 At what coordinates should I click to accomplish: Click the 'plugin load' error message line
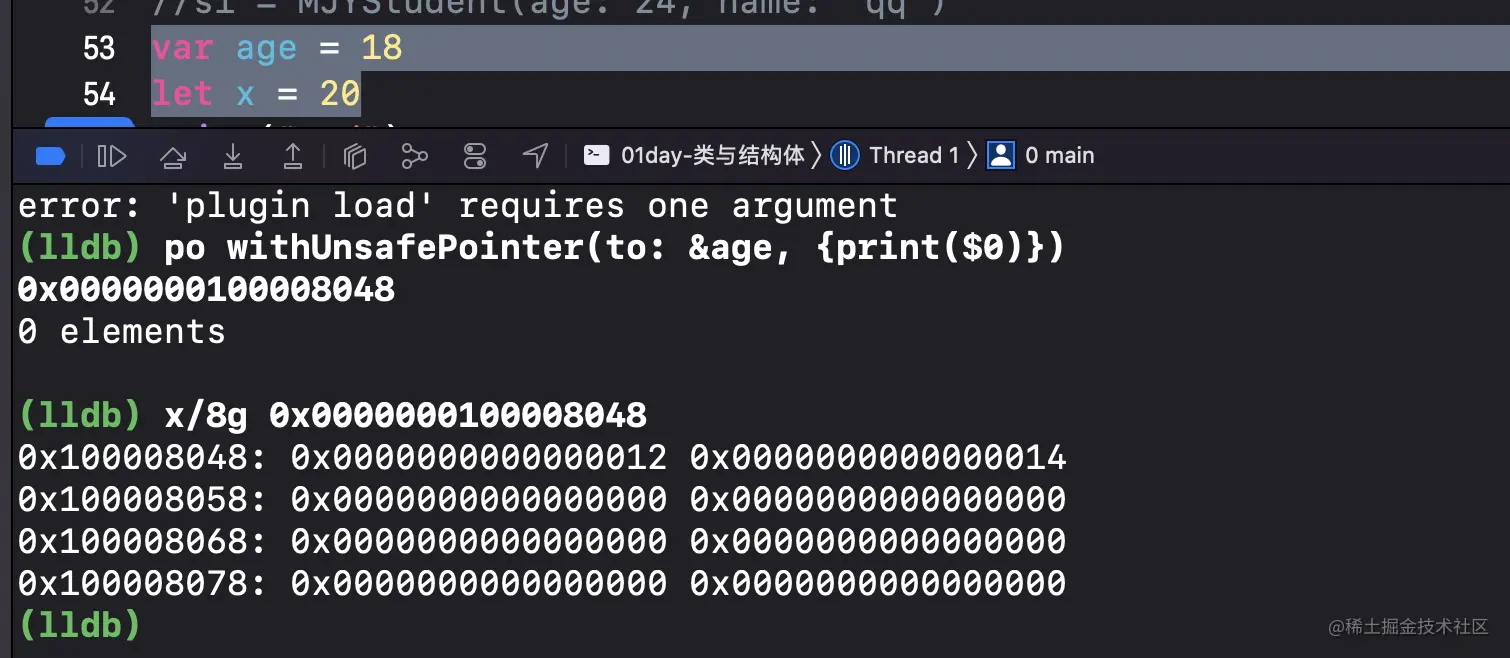tap(458, 206)
